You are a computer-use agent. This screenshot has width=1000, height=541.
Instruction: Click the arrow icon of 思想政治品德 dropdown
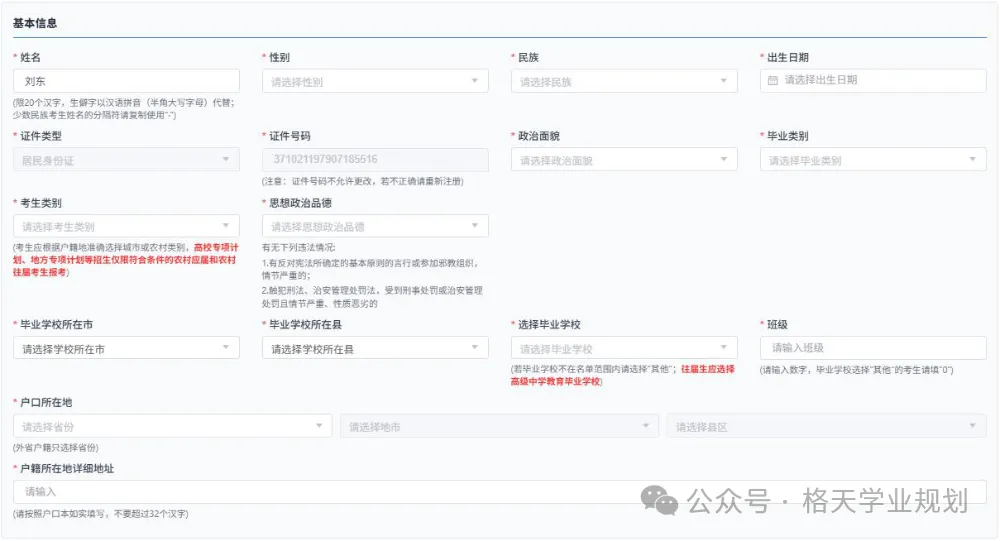pyautogui.click(x=474, y=225)
